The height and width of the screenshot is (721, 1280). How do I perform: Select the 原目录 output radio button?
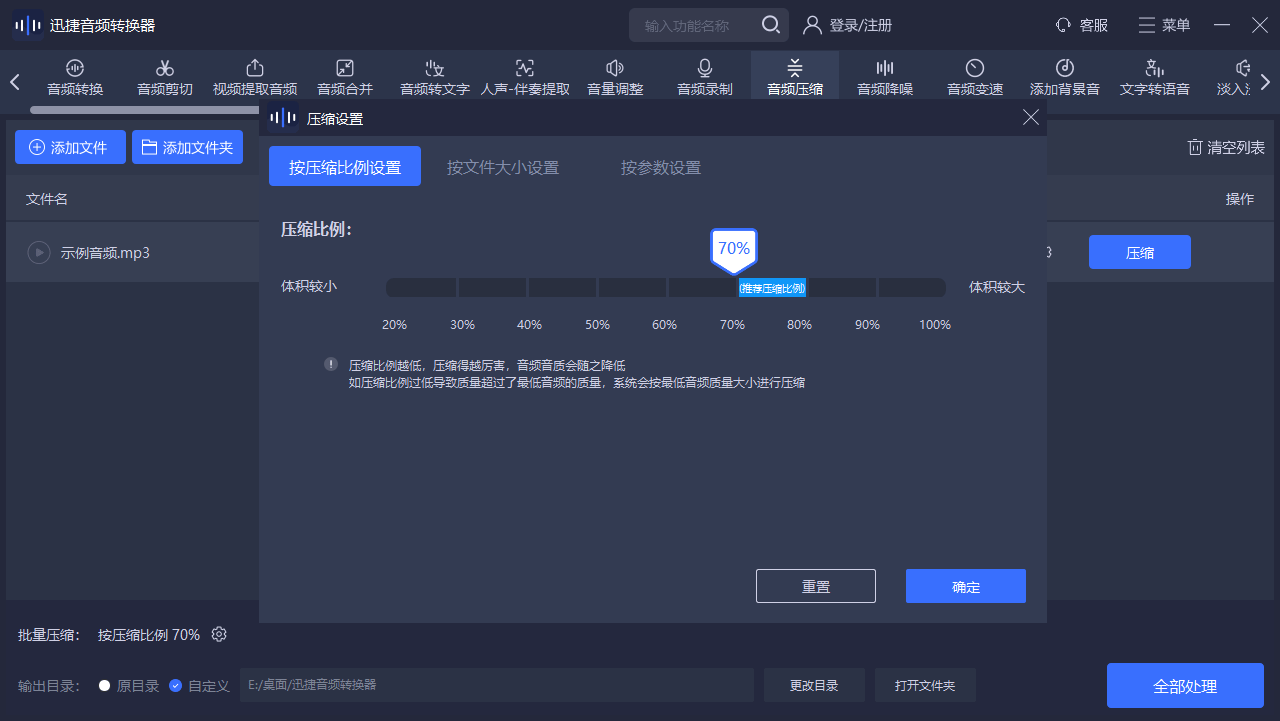pos(105,686)
